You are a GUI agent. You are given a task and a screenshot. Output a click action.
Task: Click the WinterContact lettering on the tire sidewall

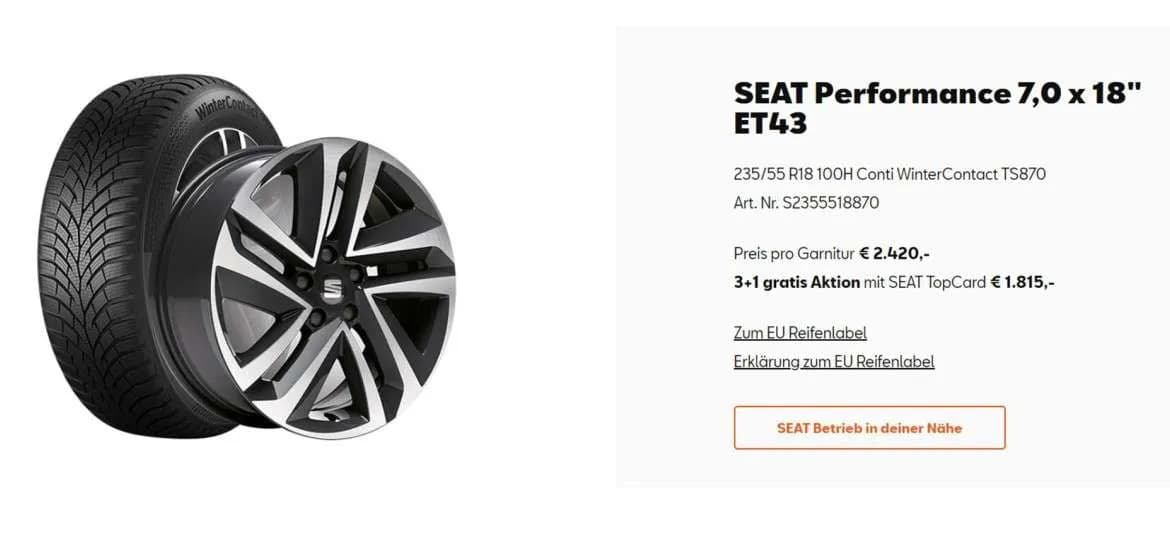[225, 108]
